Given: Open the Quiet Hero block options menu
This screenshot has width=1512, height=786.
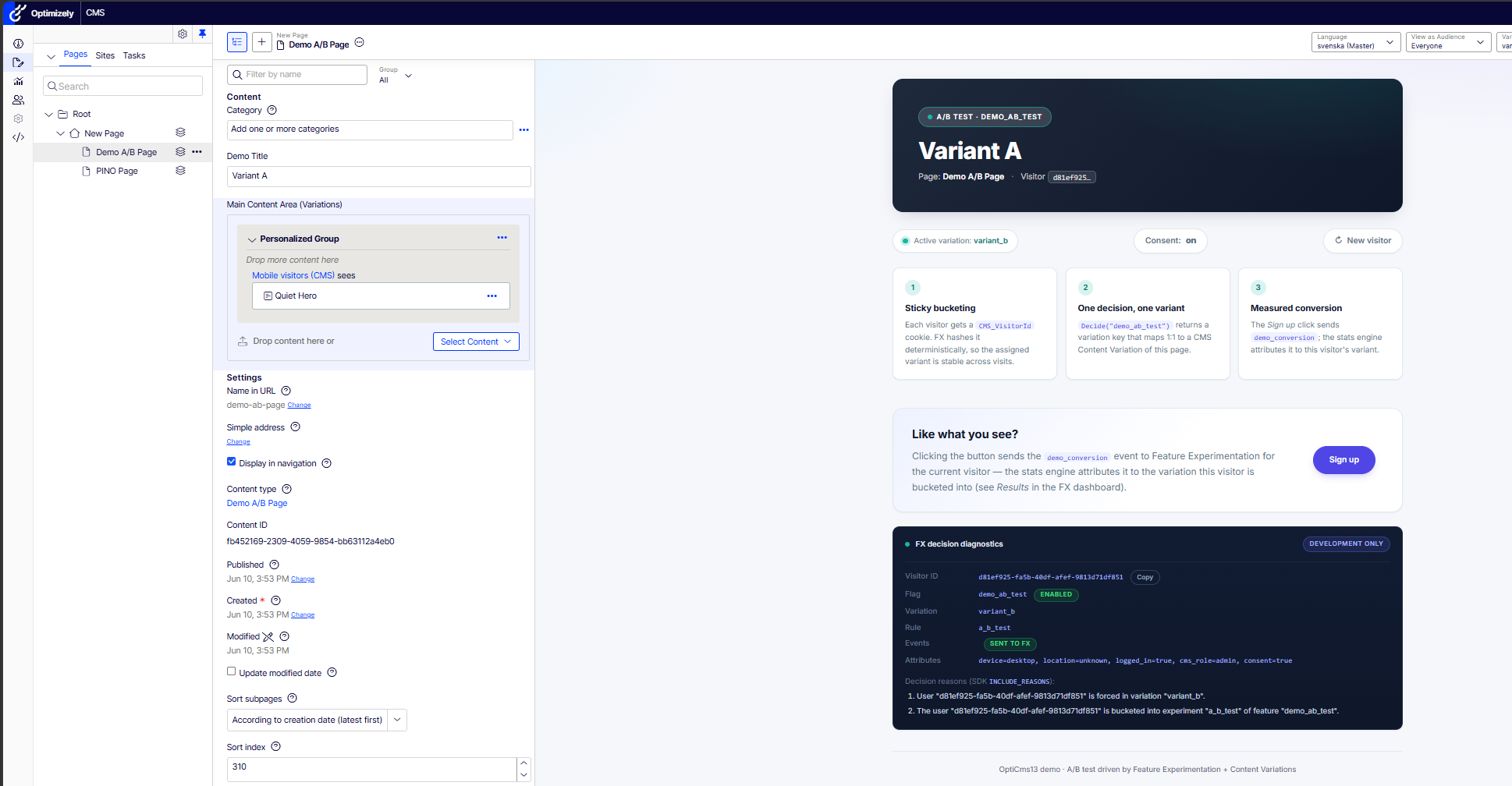Looking at the screenshot, I should pyautogui.click(x=492, y=296).
